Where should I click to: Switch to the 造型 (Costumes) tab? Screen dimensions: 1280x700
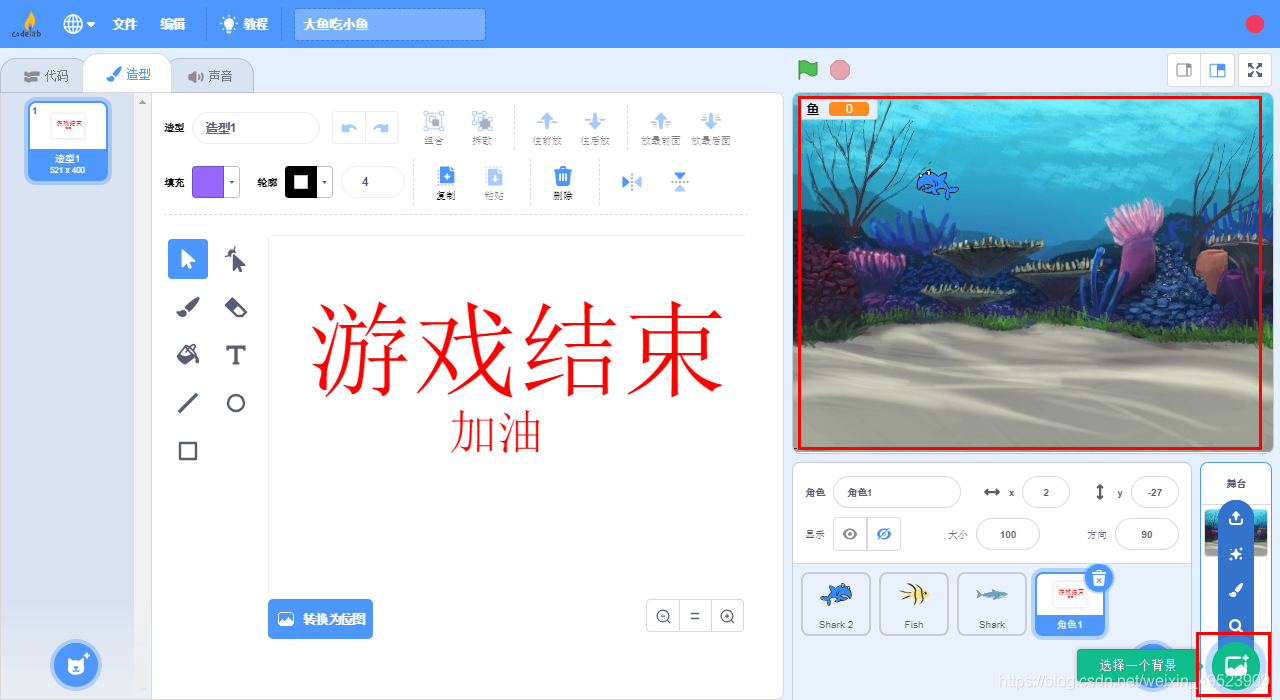(128, 74)
